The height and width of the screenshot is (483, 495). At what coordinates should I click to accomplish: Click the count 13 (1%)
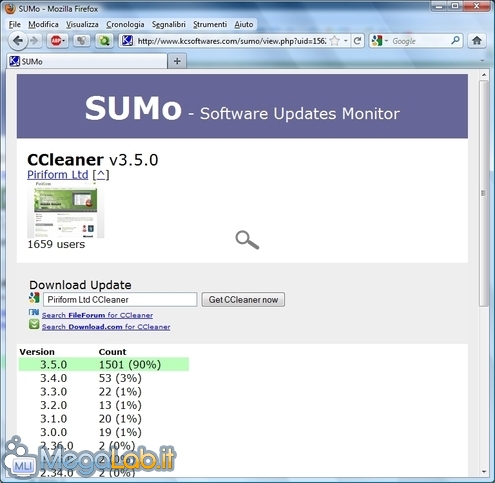coord(120,405)
